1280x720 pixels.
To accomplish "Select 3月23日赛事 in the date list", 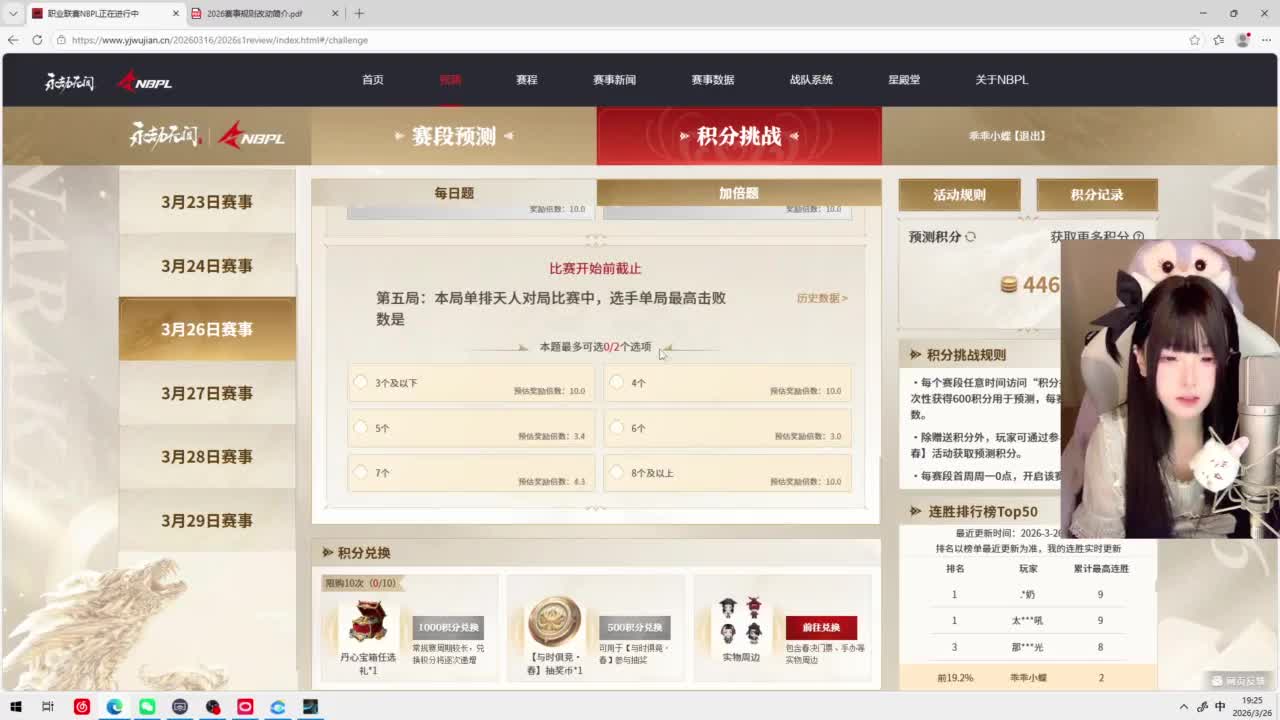I will tap(207, 202).
